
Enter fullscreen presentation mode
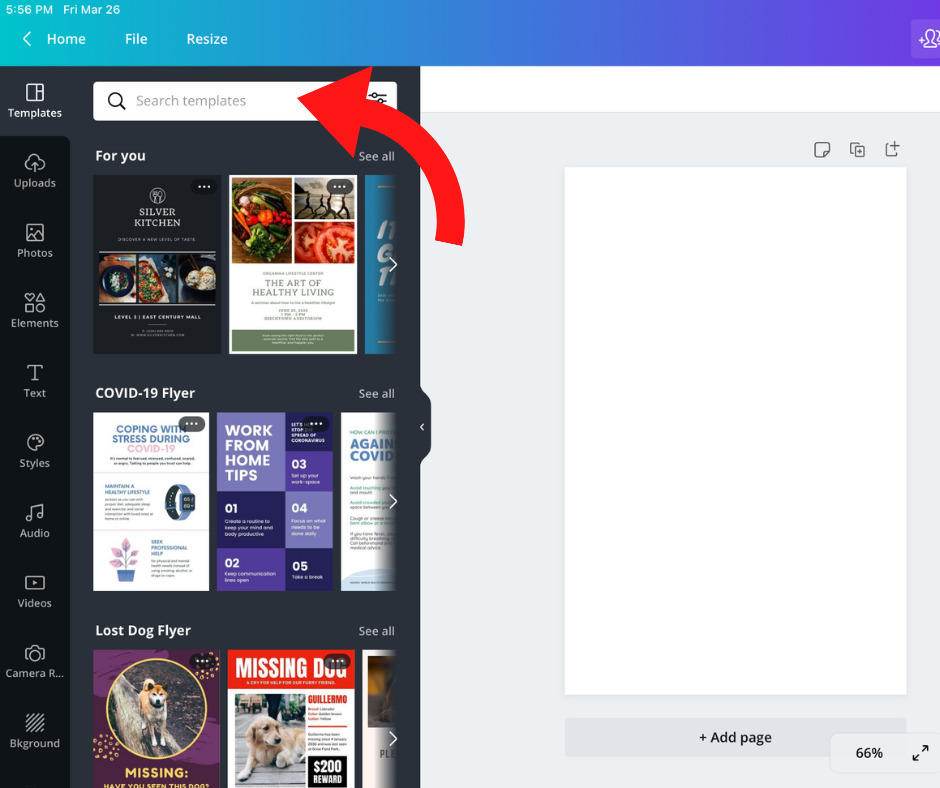920,753
